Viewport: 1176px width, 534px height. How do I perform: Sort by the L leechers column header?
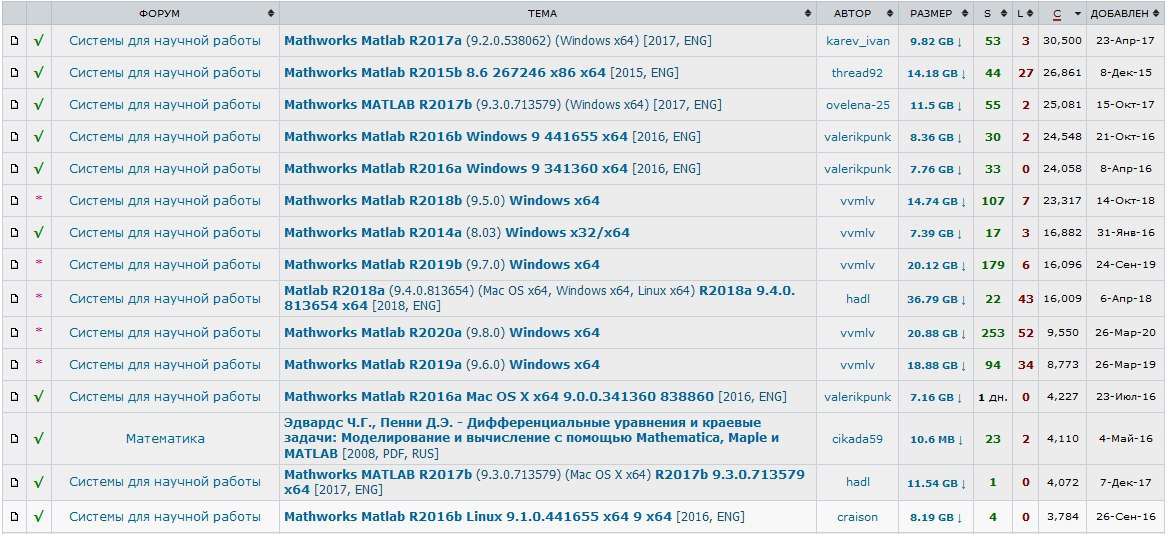pos(1025,14)
